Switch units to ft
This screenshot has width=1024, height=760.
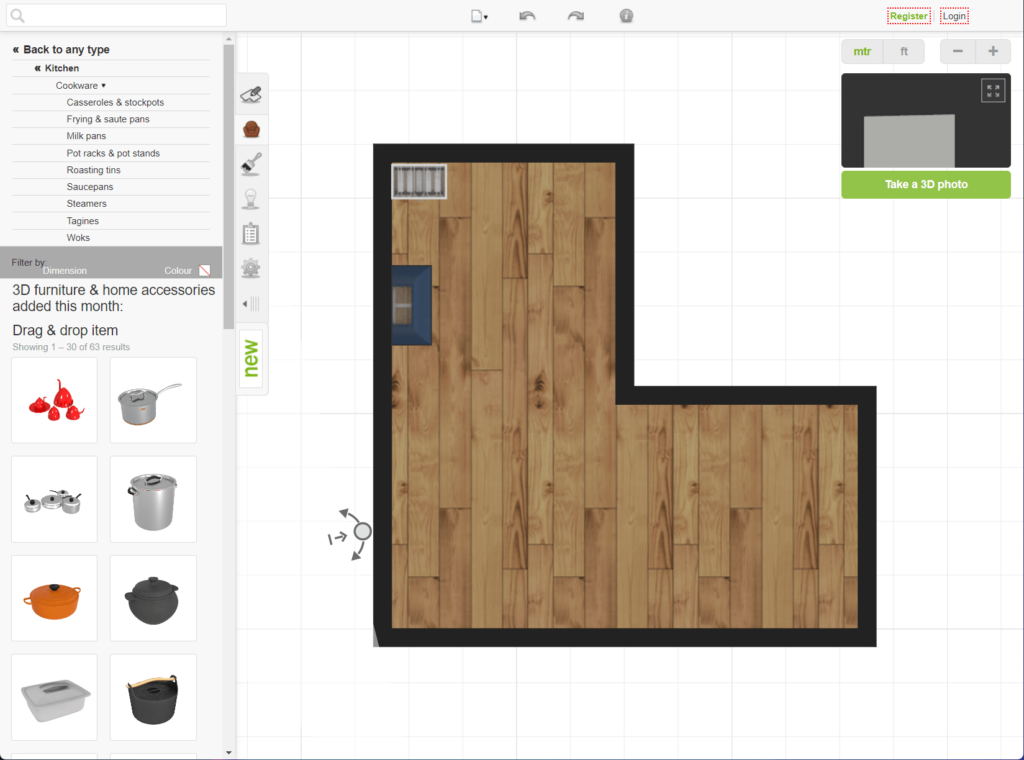coord(904,52)
